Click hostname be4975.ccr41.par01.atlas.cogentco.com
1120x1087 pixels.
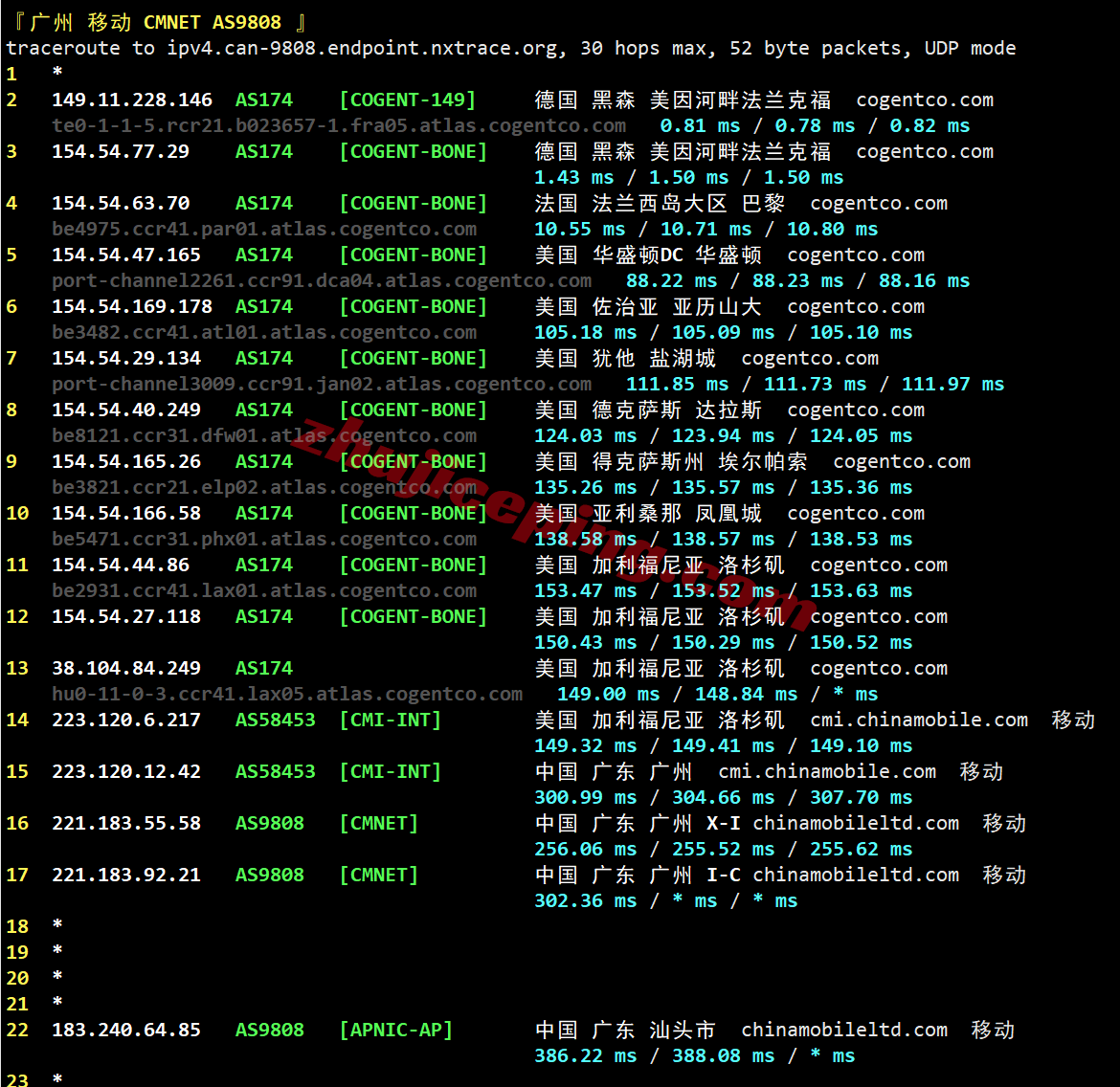(x=264, y=230)
